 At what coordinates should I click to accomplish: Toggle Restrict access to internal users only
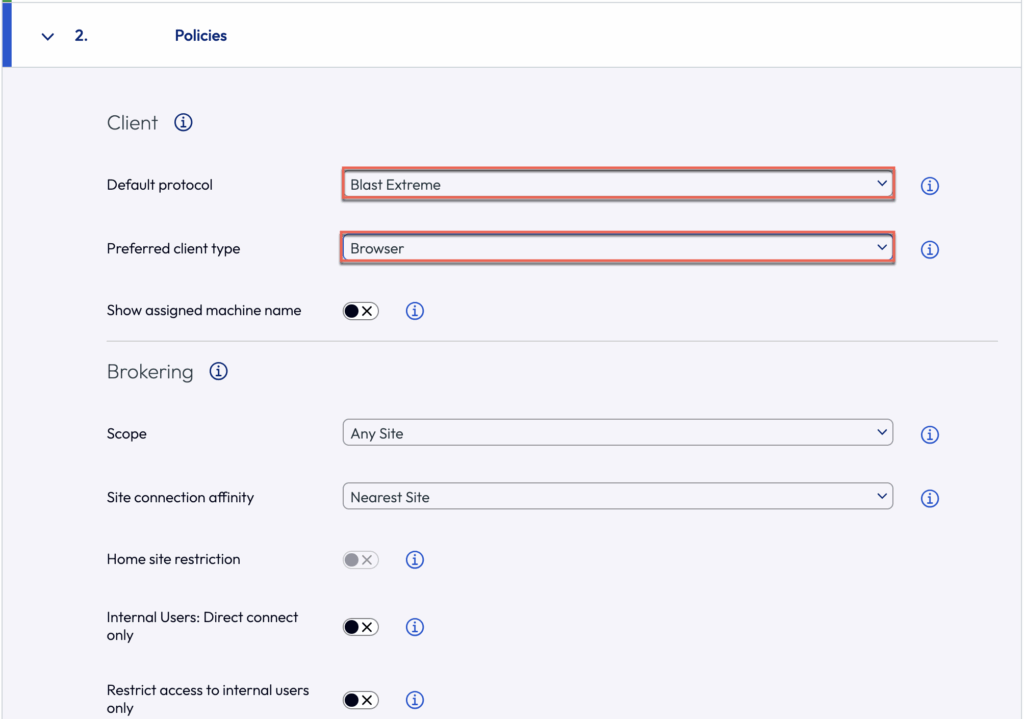click(360, 700)
